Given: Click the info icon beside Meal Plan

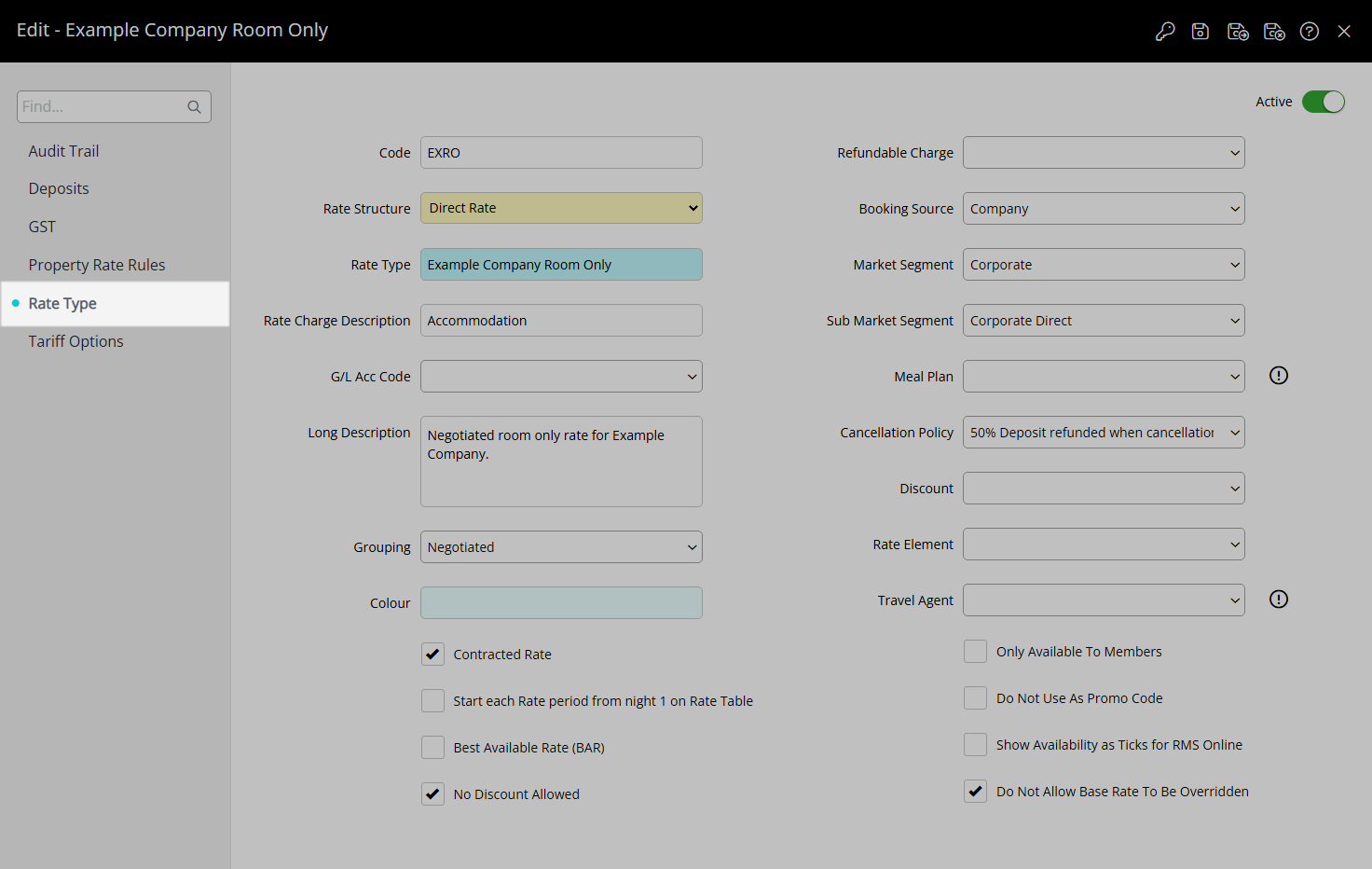Looking at the screenshot, I should (x=1279, y=375).
